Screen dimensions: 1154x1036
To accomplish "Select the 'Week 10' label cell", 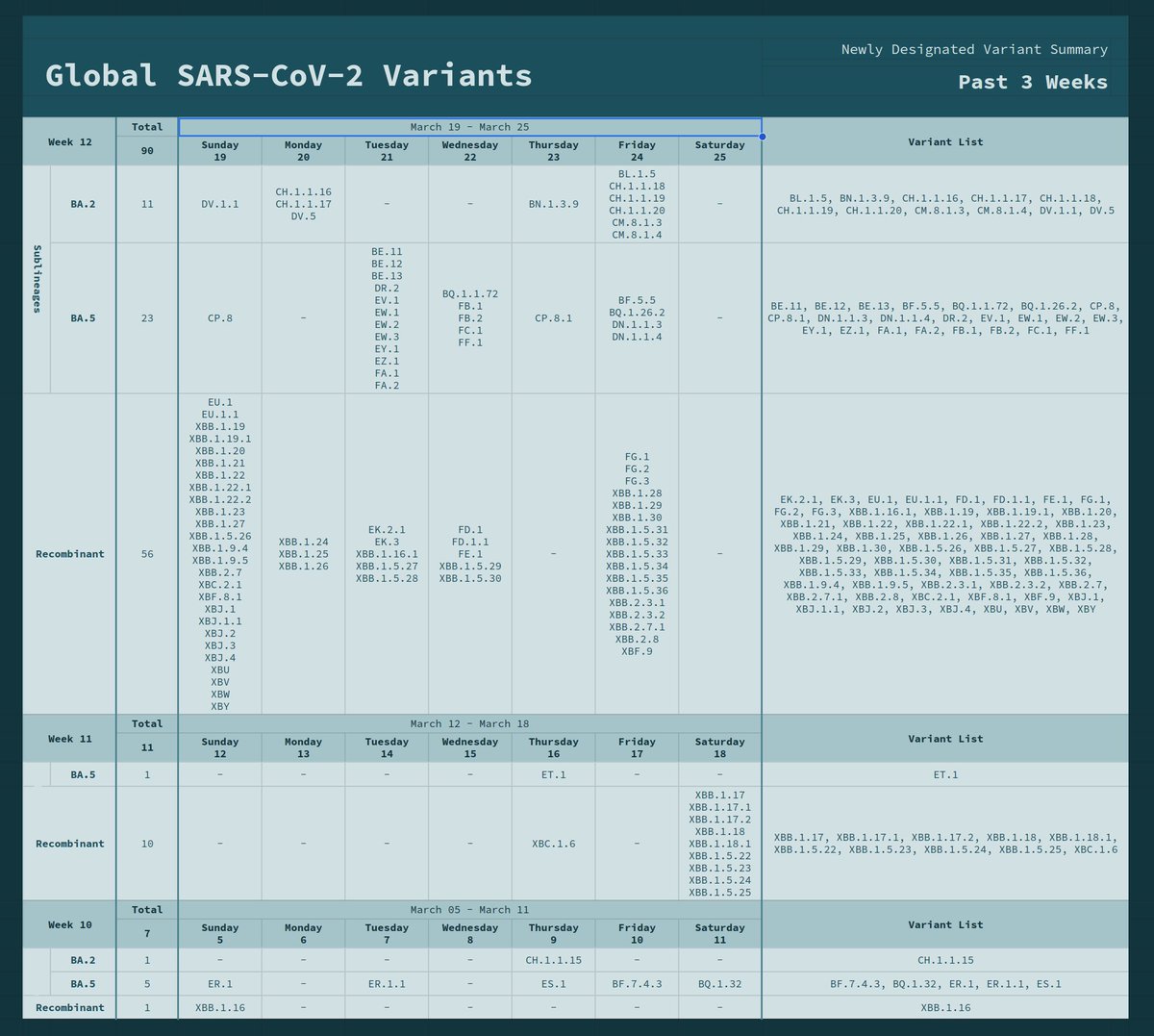I will 70,924.
